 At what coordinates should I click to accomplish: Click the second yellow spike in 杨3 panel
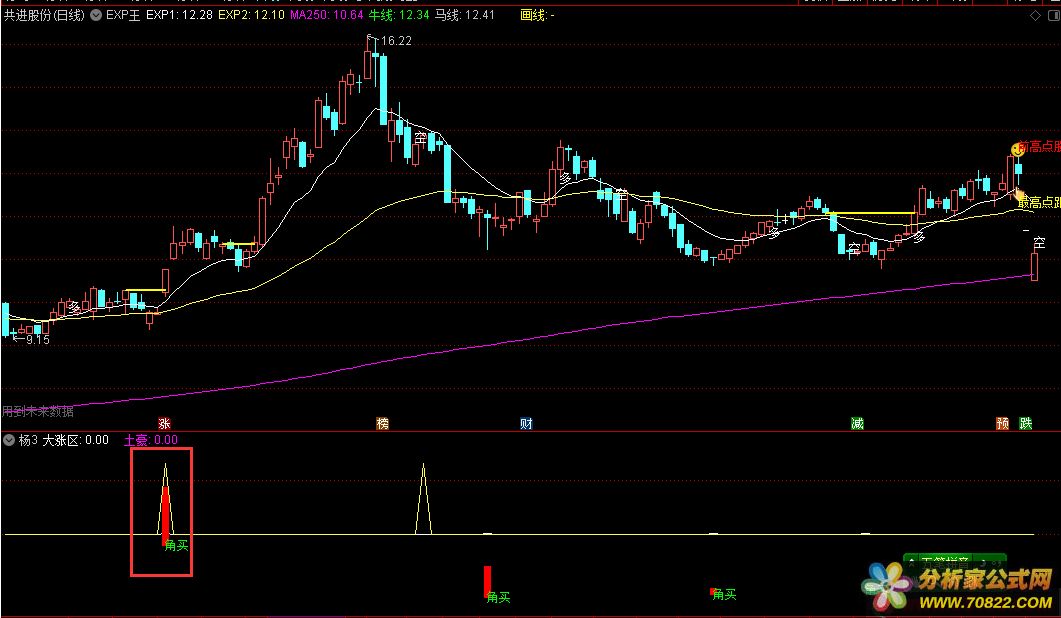pos(424,499)
